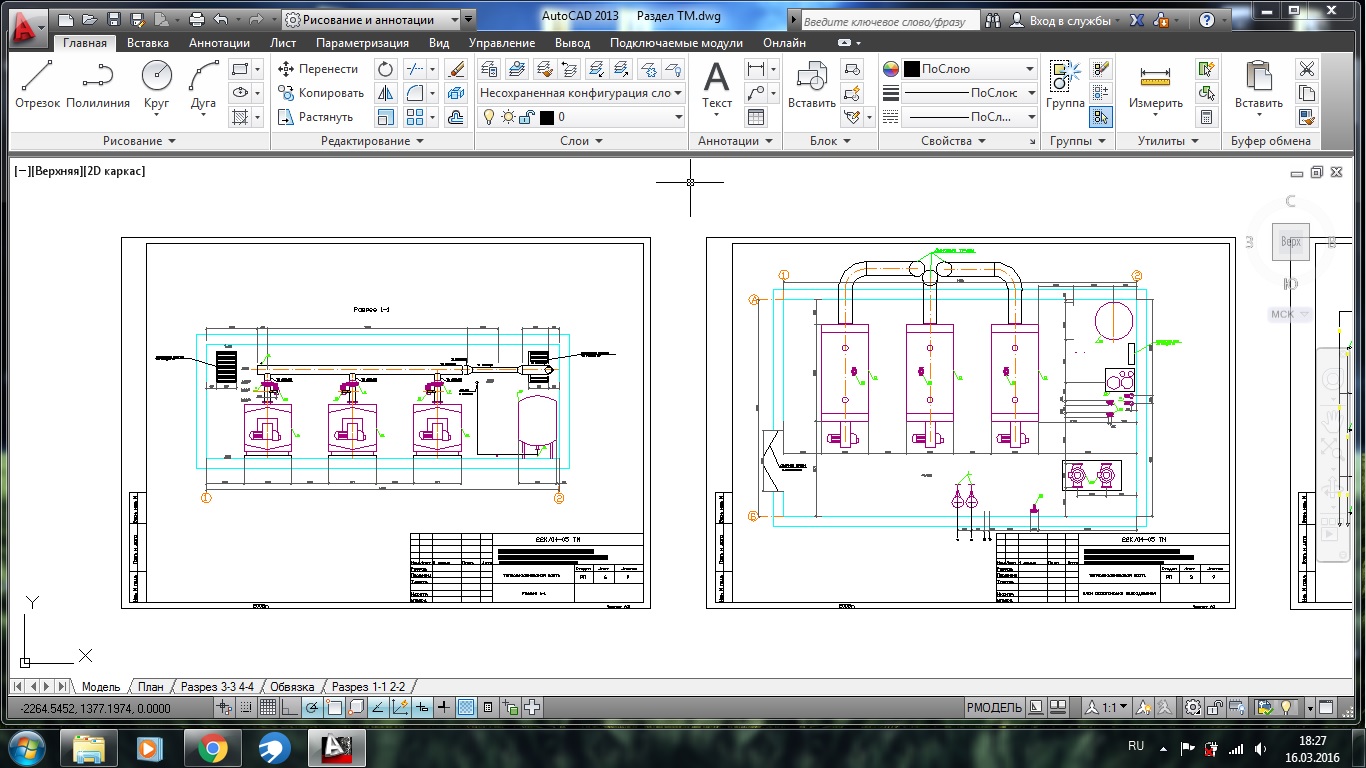Open the layer state configuration dropdown
The image size is (1366, 768).
tap(580, 93)
